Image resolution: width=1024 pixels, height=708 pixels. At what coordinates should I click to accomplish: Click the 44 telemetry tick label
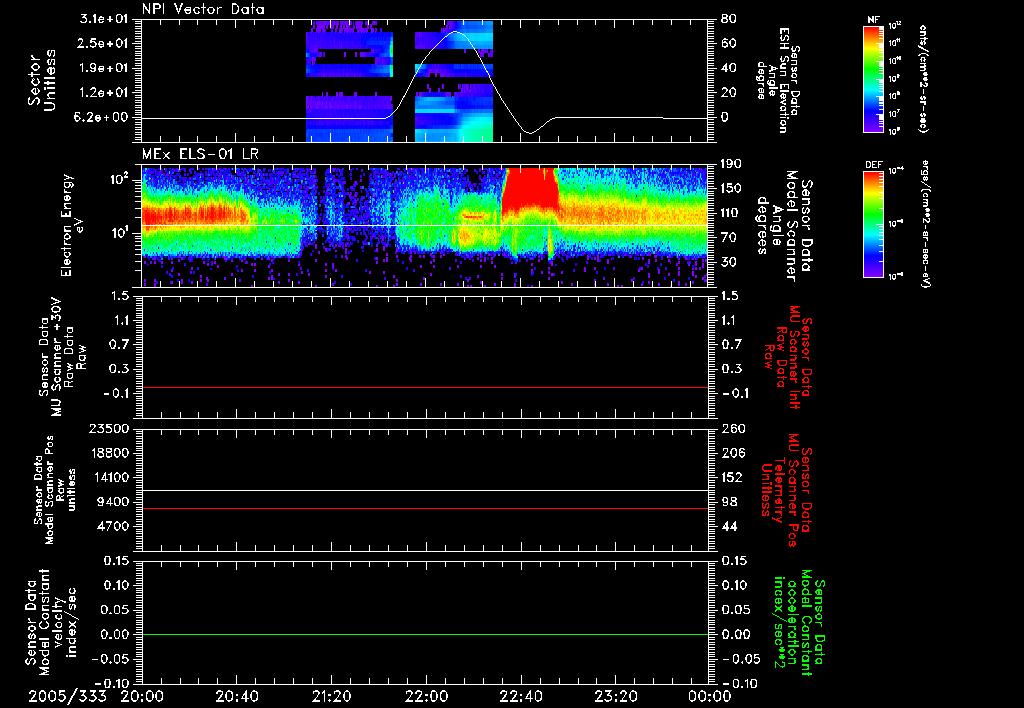point(729,526)
